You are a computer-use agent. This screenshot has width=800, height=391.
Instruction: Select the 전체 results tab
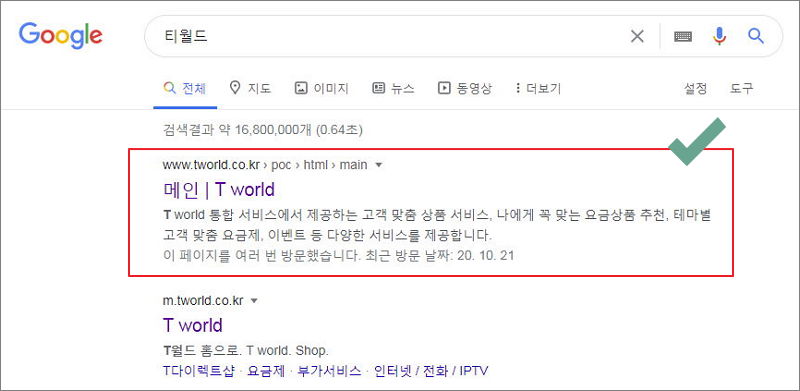pyautogui.click(x=185, y=88)
